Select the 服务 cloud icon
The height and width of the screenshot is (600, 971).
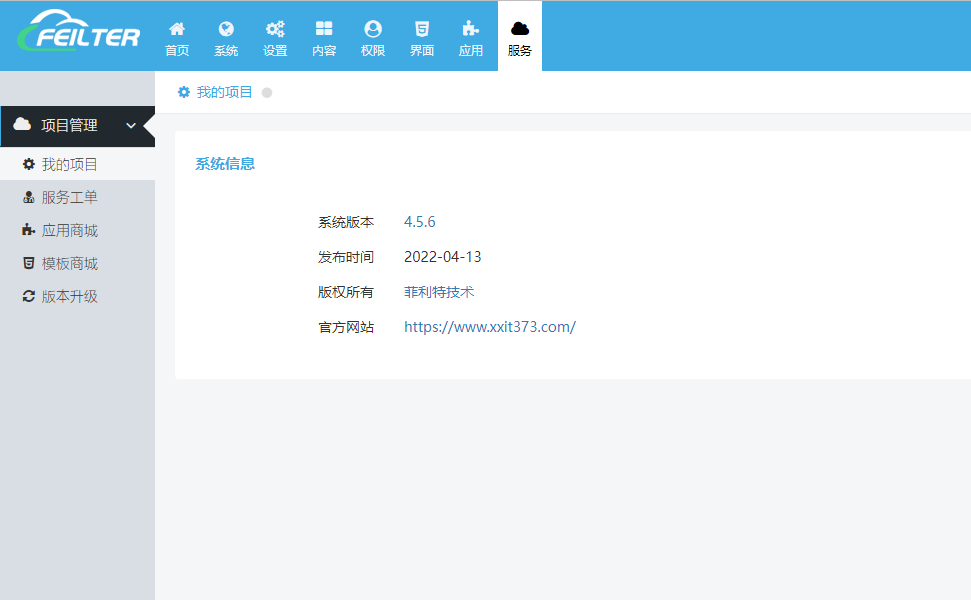coord(520,28)
